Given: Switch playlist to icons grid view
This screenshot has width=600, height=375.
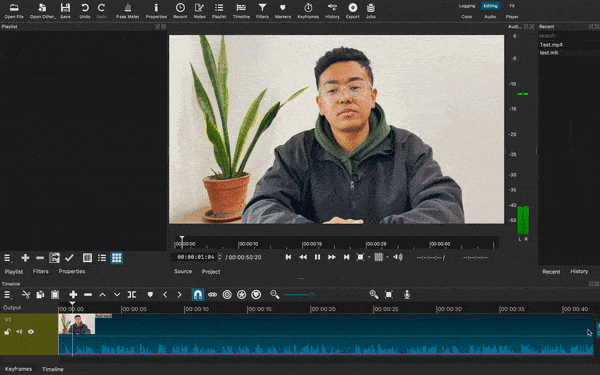Looking at the screenshot, I should [117, 258].
